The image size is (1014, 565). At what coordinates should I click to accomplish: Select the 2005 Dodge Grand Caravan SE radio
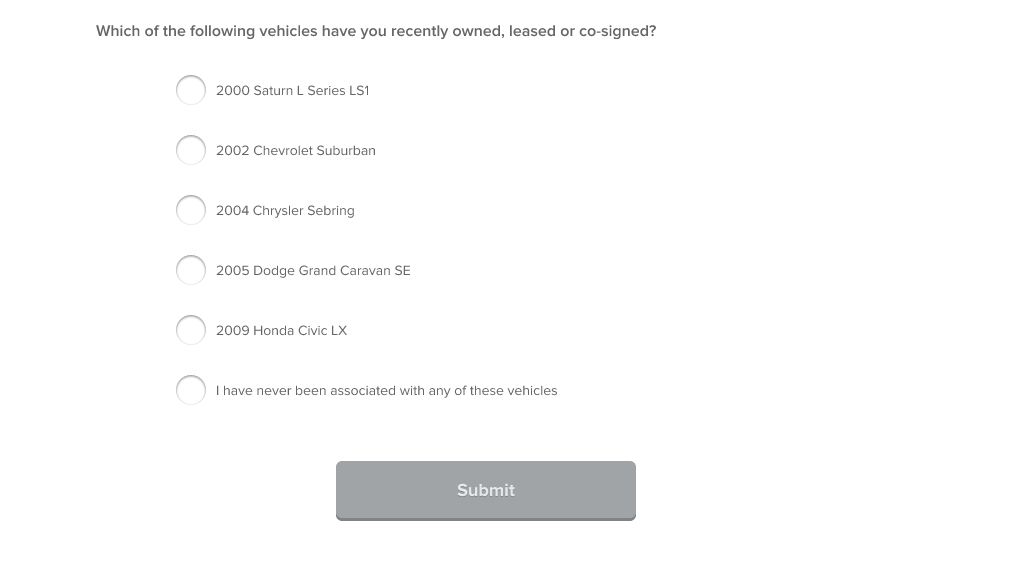pos(191,270)
